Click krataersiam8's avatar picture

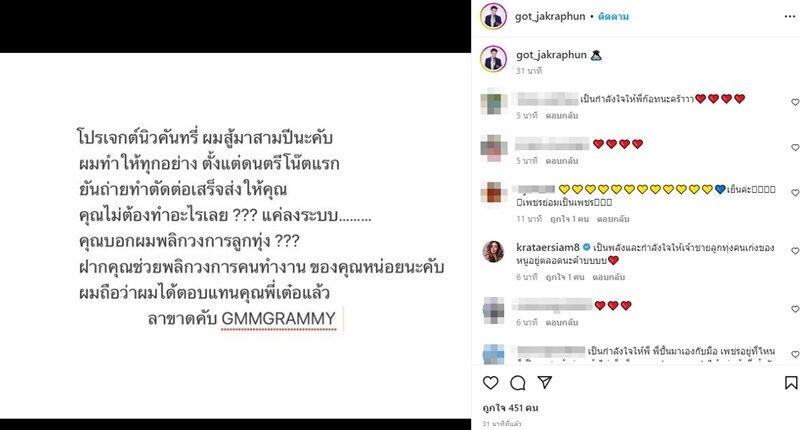tap(493, 251)
